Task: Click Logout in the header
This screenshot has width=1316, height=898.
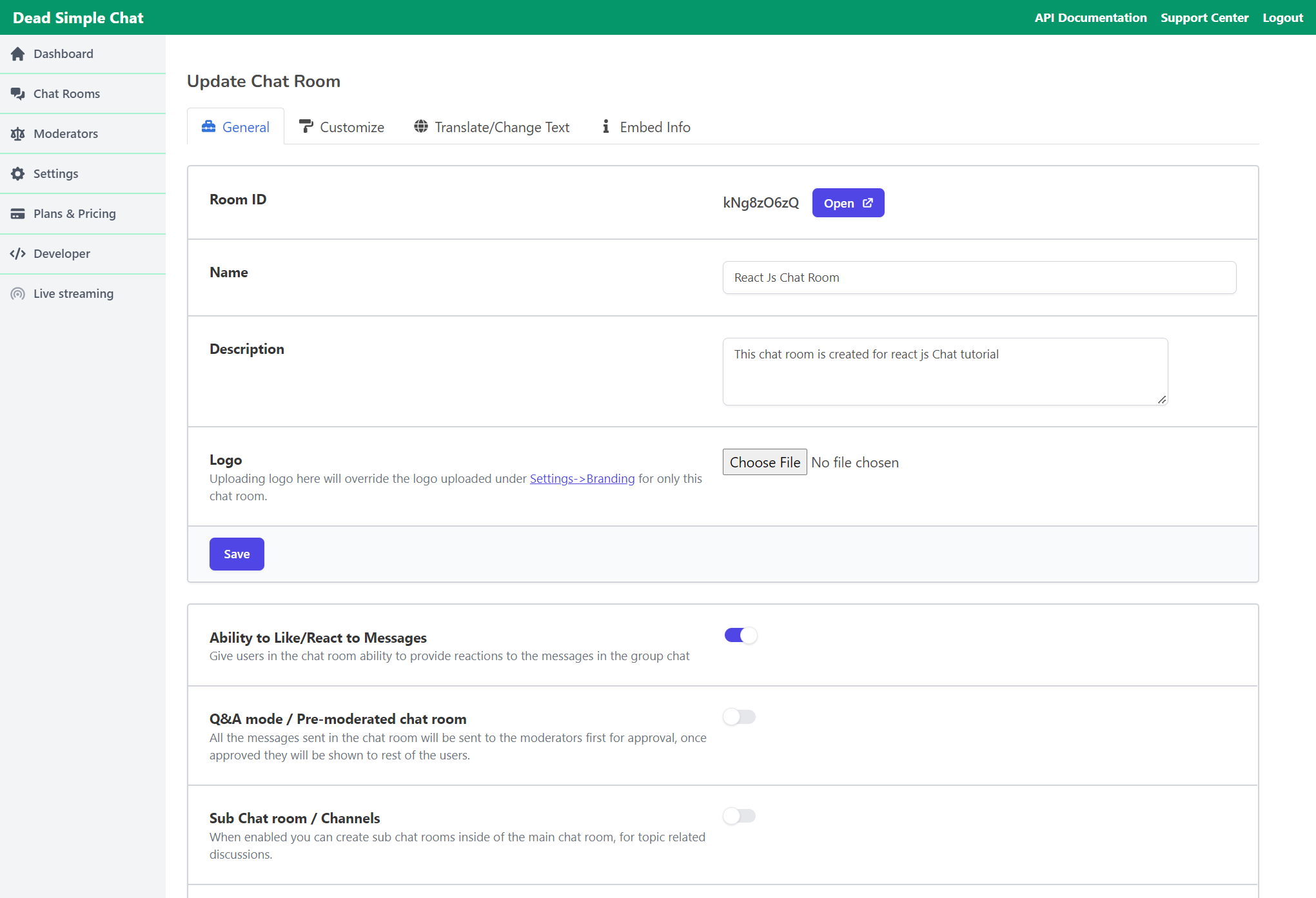Action: 1282,17
